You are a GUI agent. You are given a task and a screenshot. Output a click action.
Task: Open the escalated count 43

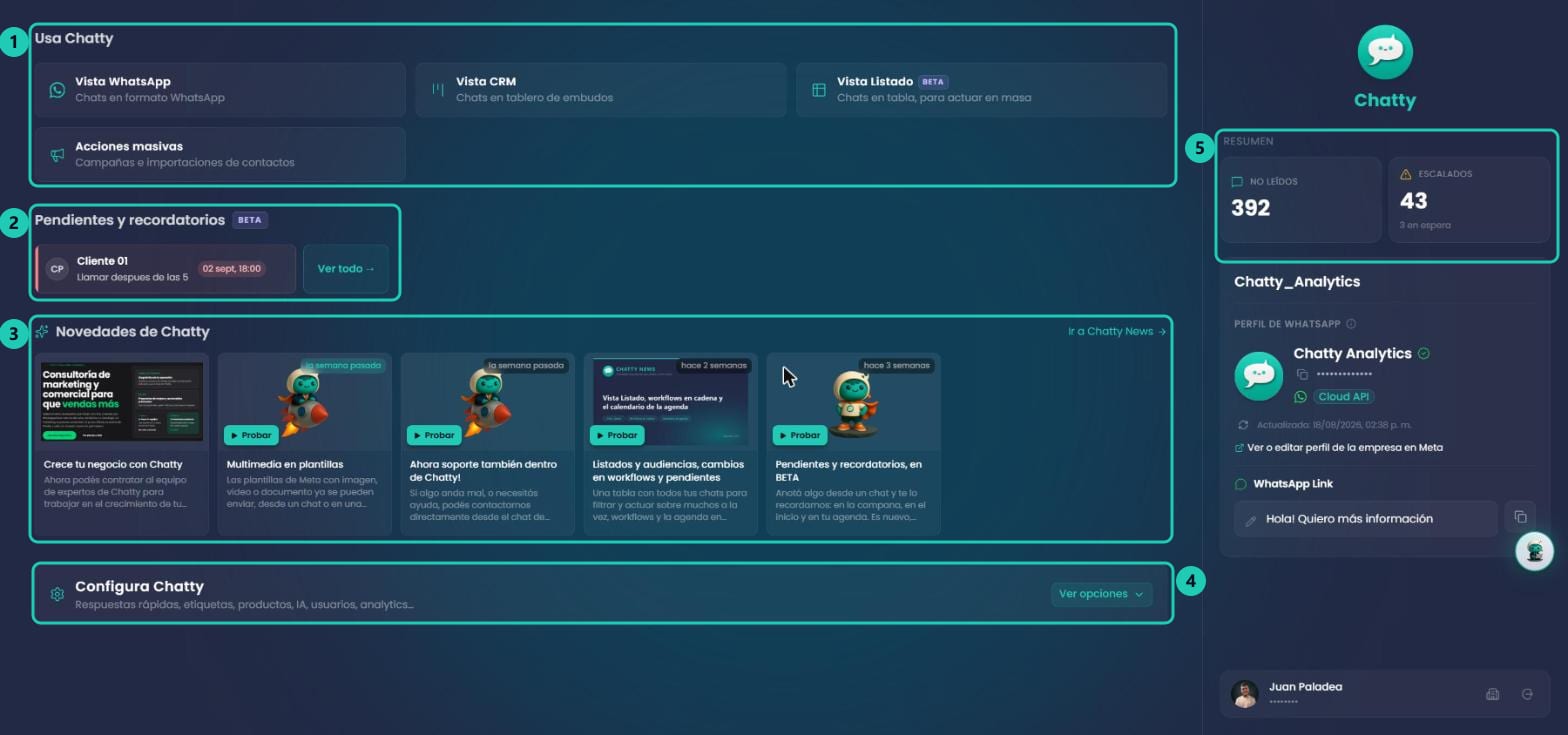coord(1413,200)
